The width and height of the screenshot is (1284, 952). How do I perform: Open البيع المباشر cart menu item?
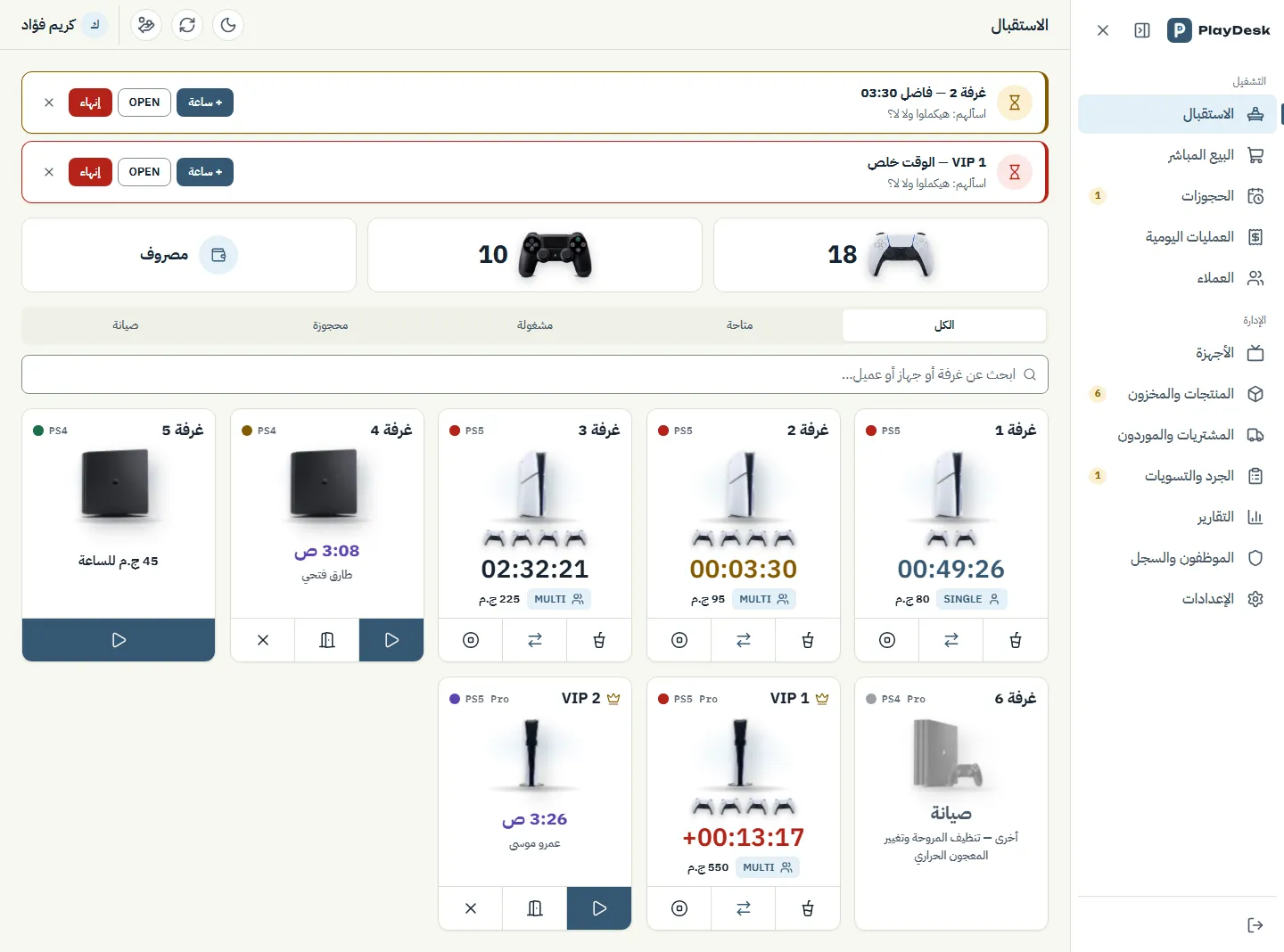(1177, 155)
